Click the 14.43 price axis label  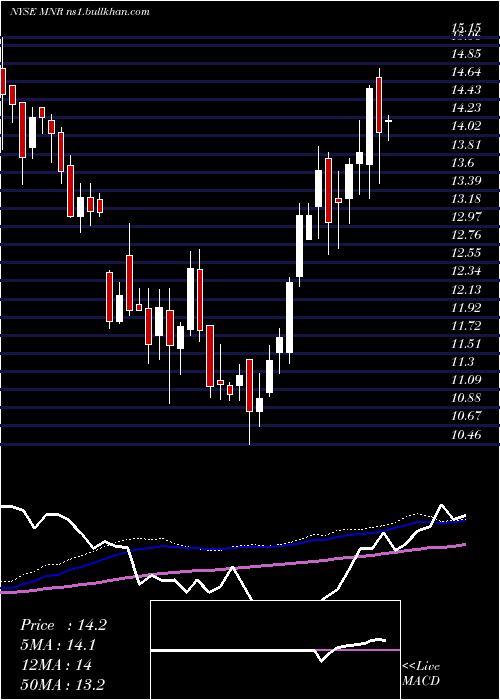(466, 90)
